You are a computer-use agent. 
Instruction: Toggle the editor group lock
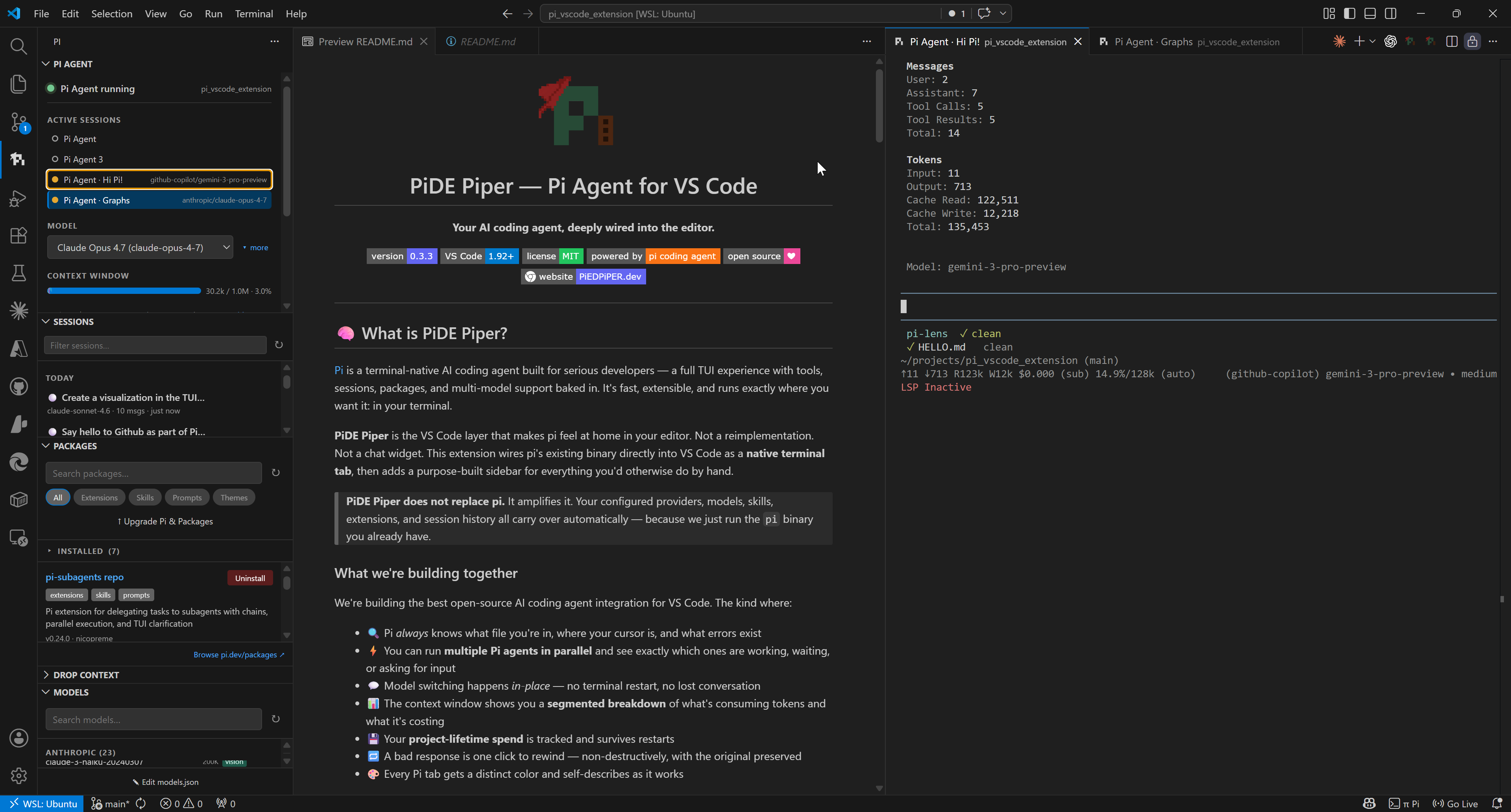coord(1472,41)
